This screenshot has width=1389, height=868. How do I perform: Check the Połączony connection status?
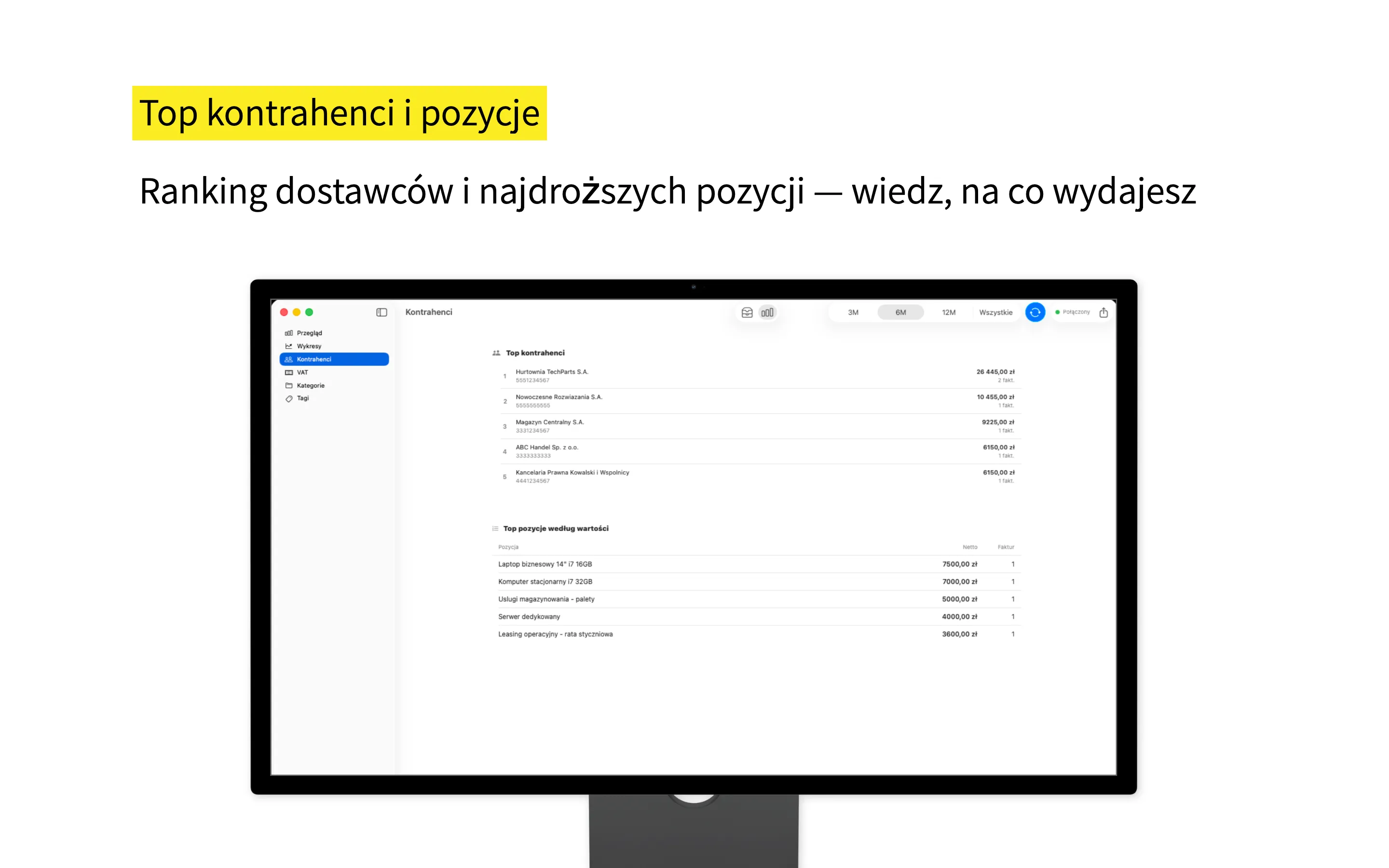click(1076, 312)
